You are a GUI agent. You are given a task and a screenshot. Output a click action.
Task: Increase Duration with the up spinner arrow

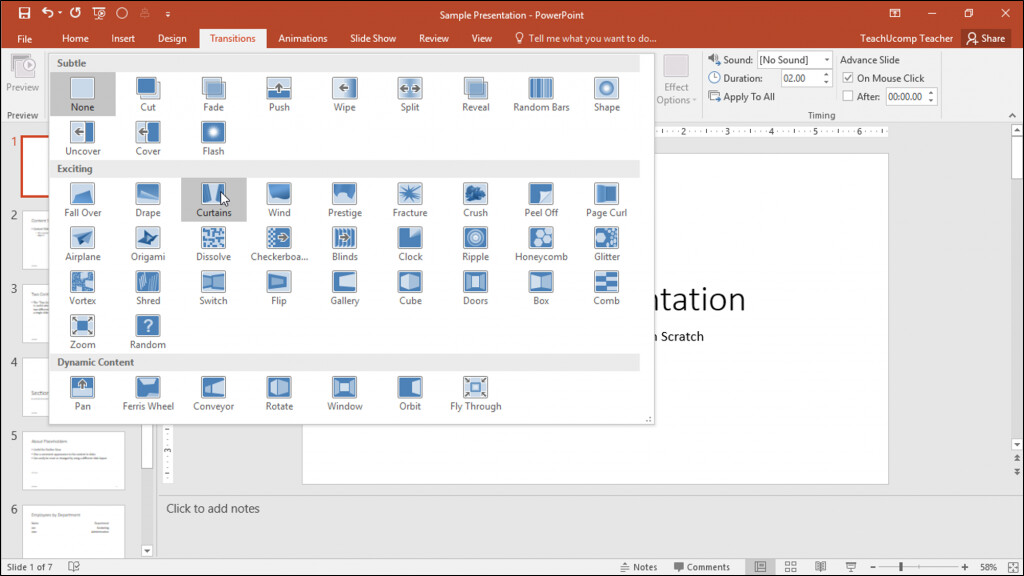825,73
